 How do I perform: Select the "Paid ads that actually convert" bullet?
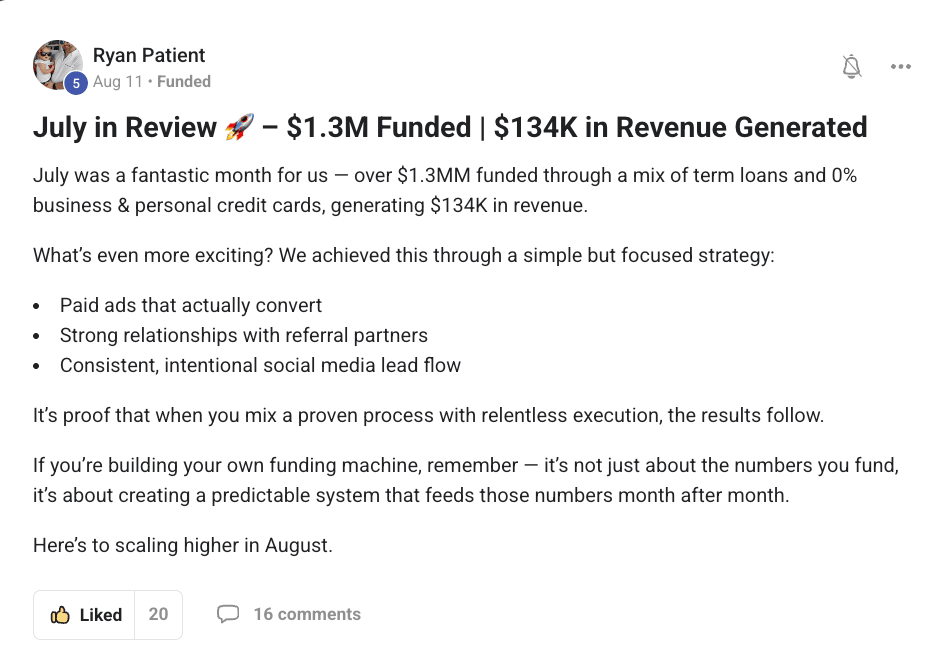click(191, 305)
